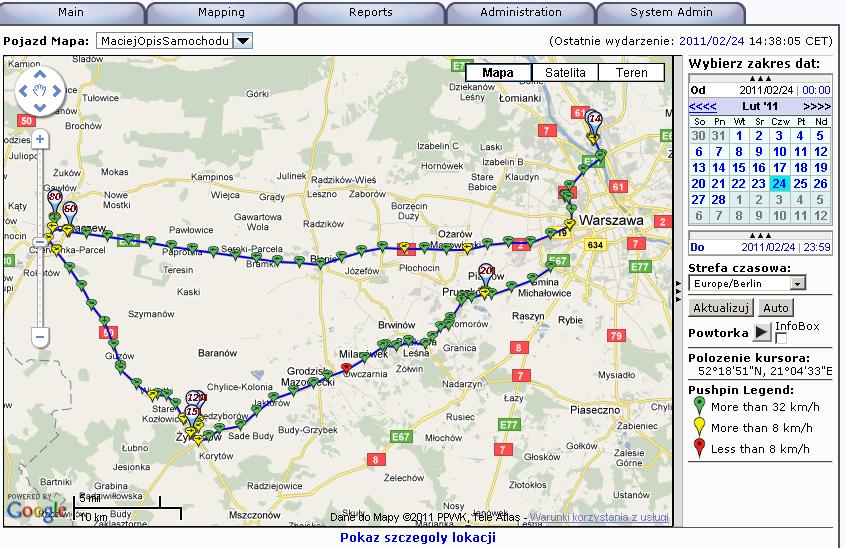Open the System Admin tab

pyautogui.click(x=671, y=12)
